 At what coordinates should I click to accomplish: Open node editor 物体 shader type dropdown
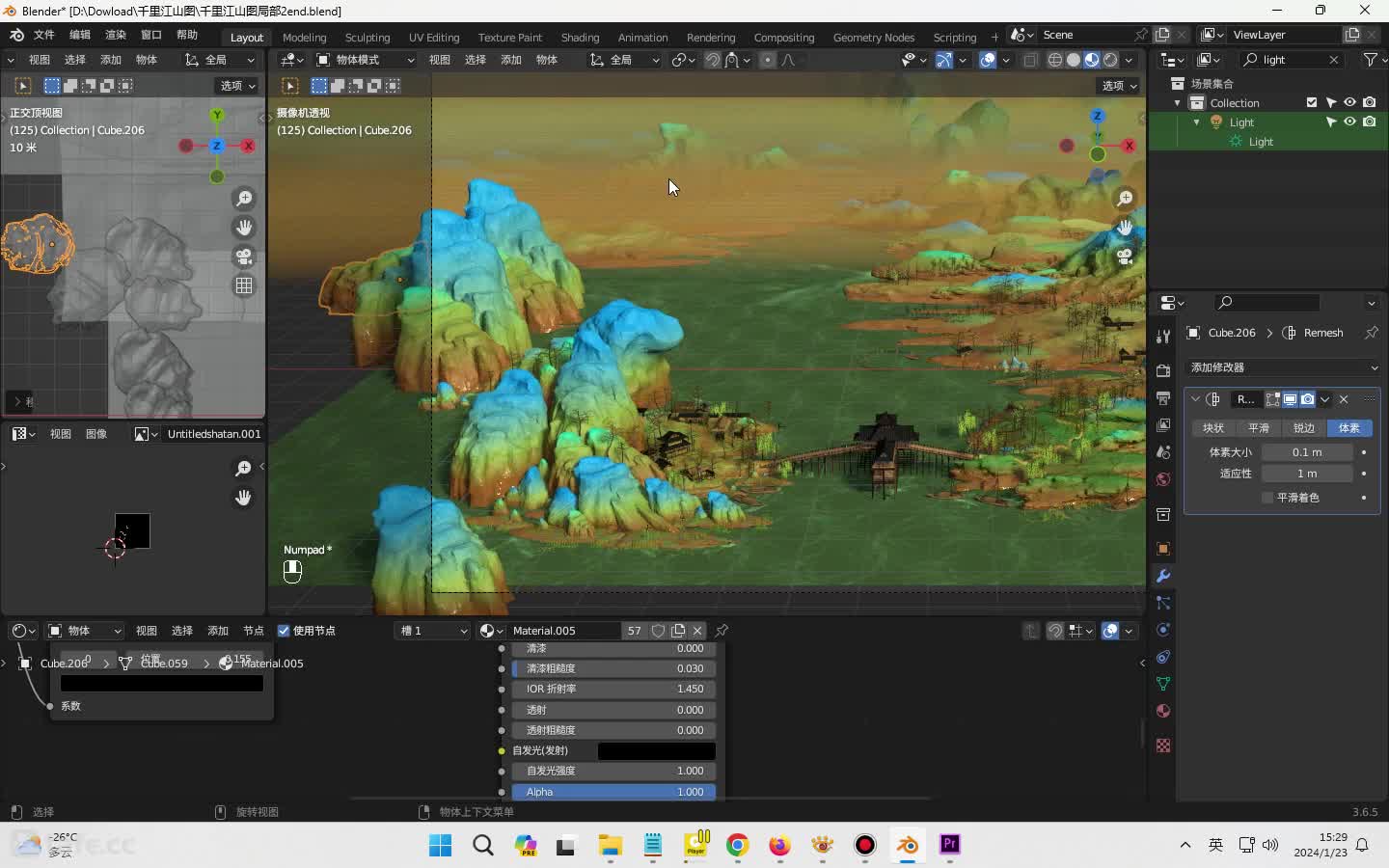(85, 631)
